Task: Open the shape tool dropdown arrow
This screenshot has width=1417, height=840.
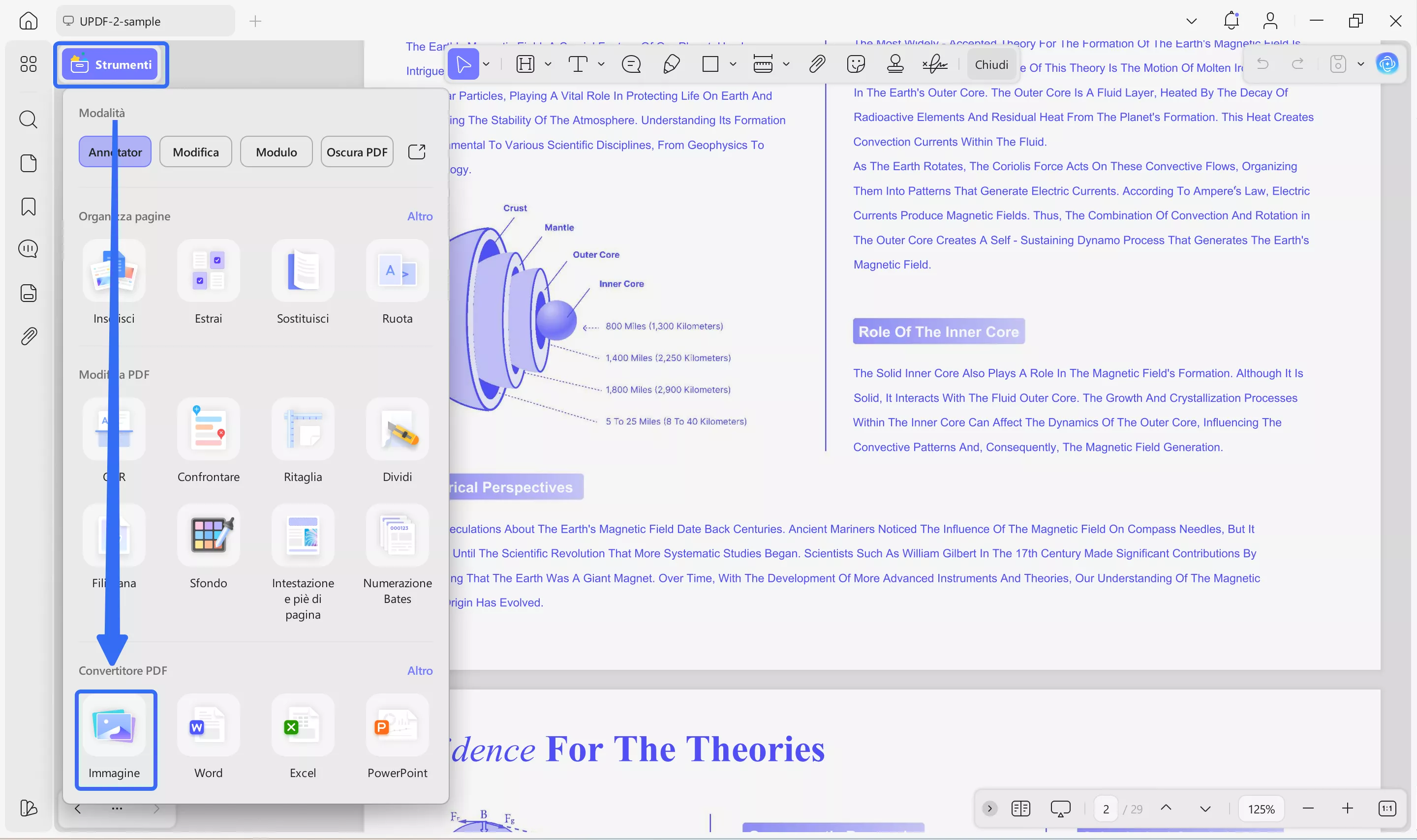Action: point(733,64)
